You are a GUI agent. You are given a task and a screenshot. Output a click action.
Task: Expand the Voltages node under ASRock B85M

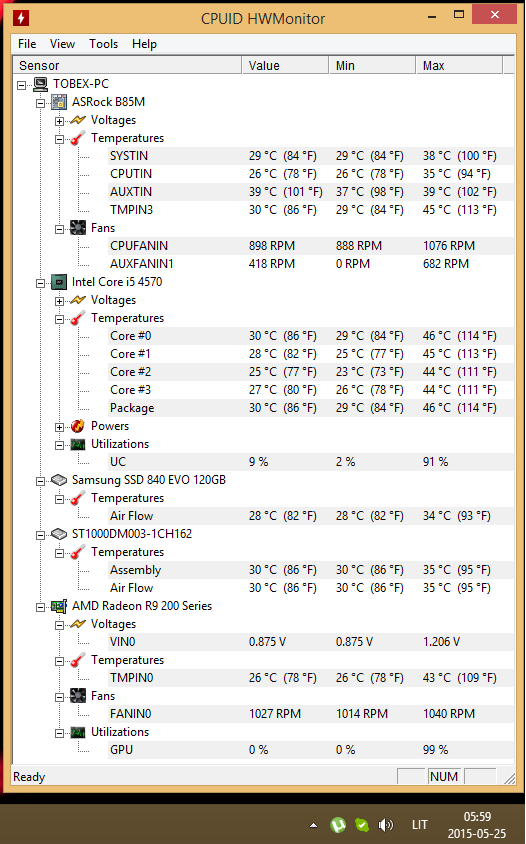click(x=59, y=121)
